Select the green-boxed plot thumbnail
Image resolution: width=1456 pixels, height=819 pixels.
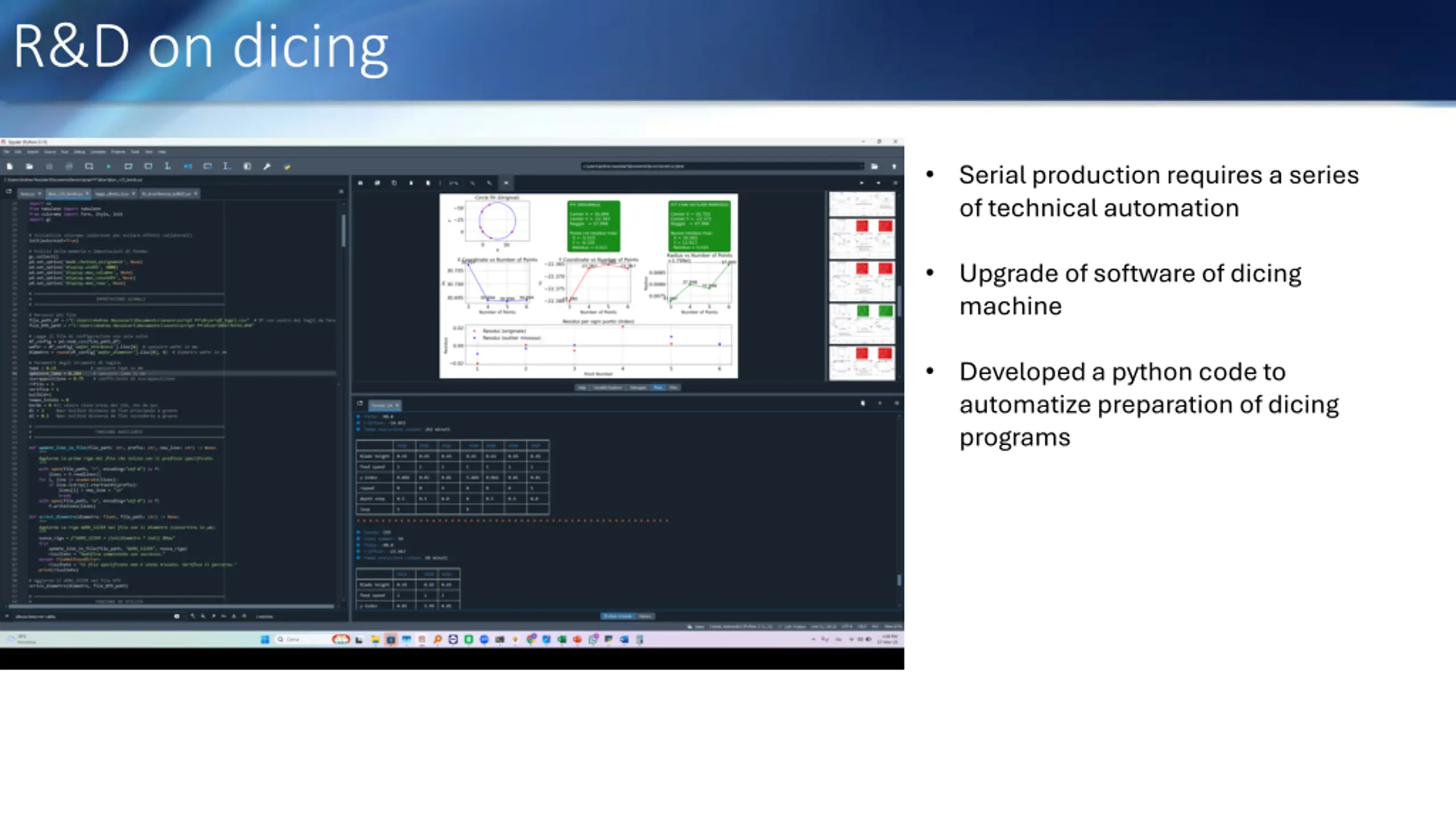click(862, 323)
